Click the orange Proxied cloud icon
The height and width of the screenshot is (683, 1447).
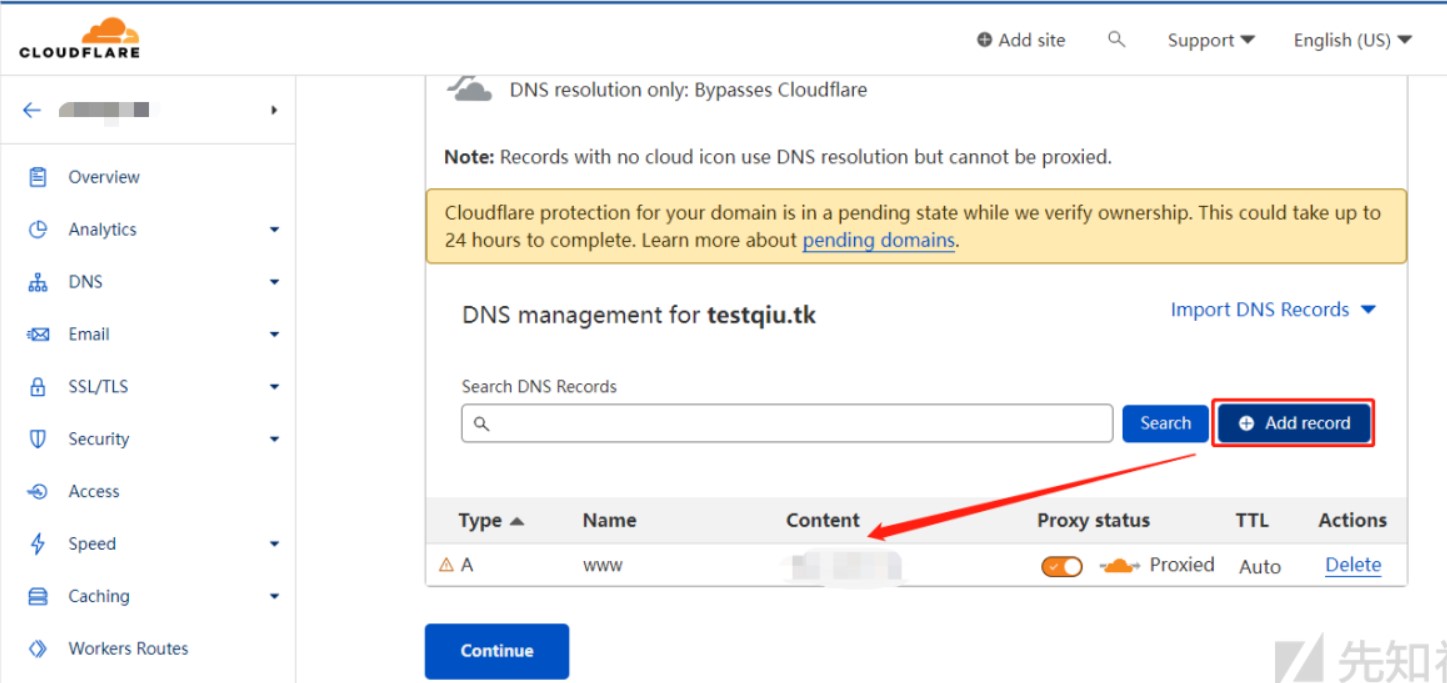click(1120, 566)
